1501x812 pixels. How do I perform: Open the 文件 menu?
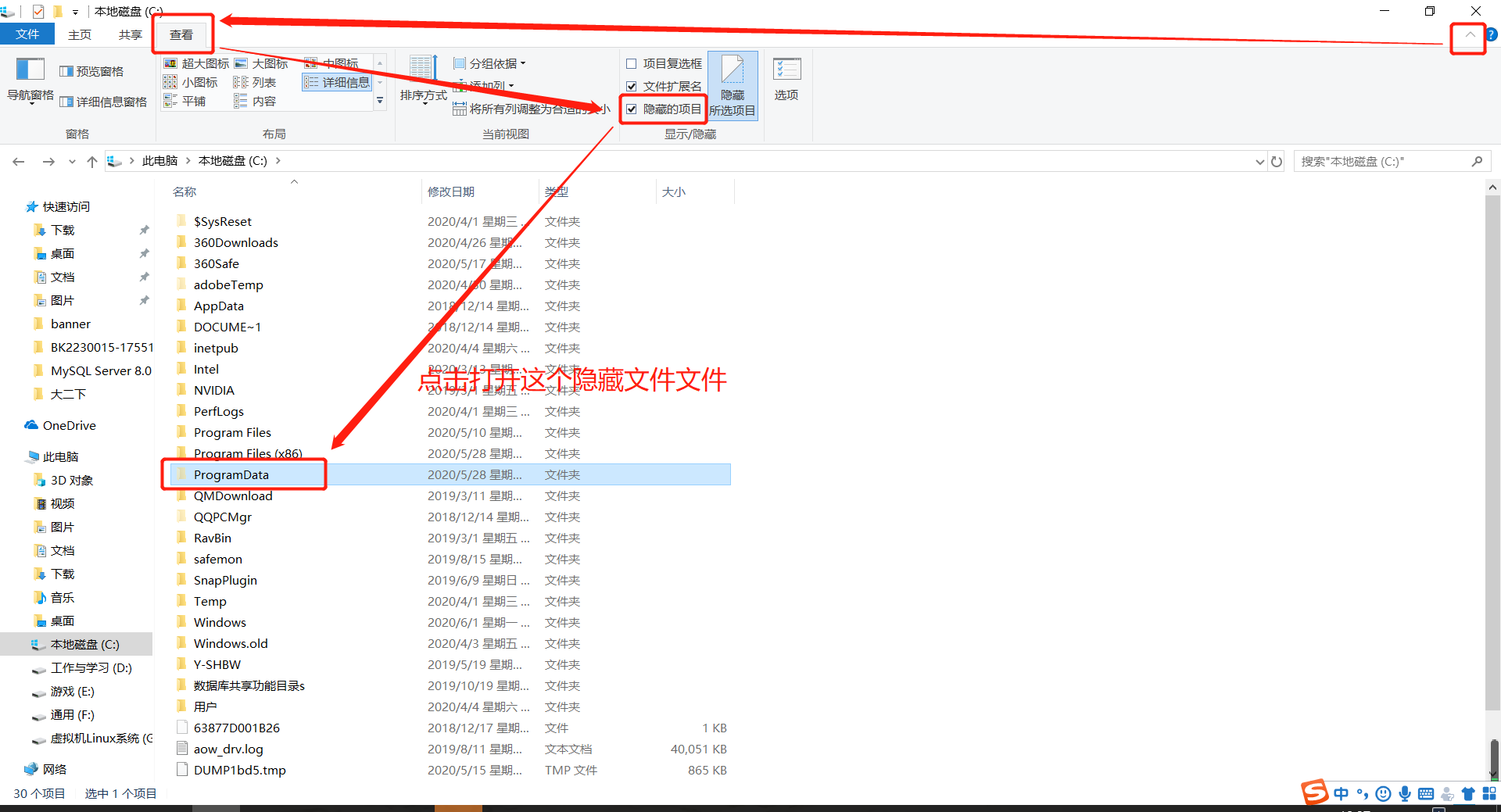[x=27, y=34]
